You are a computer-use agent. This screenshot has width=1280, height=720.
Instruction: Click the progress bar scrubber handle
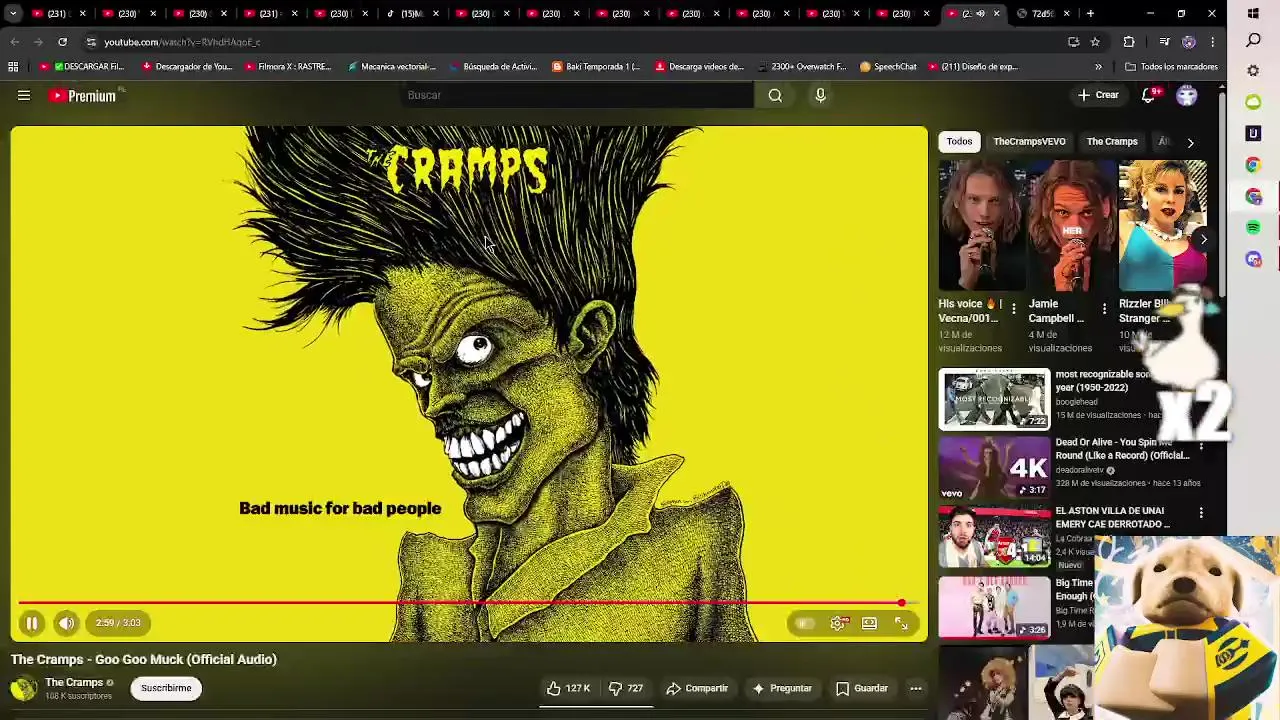pyautogui.click(x=901, y=603)
